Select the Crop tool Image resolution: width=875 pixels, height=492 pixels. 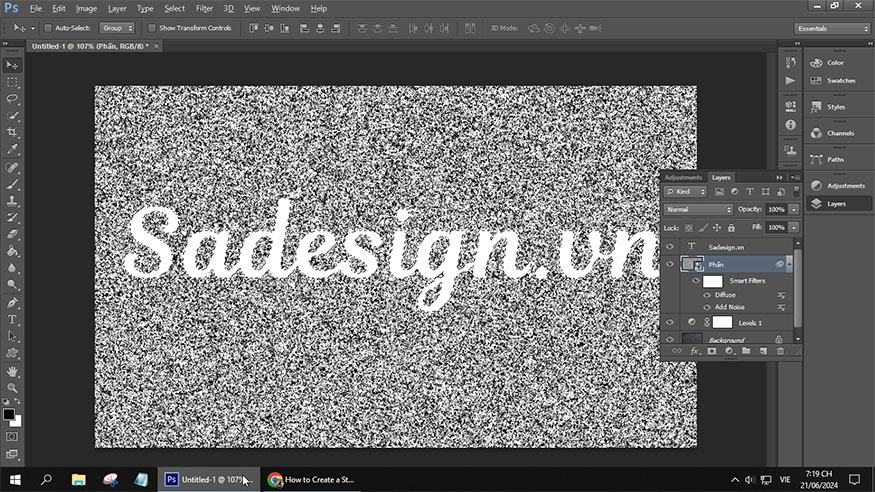pos(12,132)
